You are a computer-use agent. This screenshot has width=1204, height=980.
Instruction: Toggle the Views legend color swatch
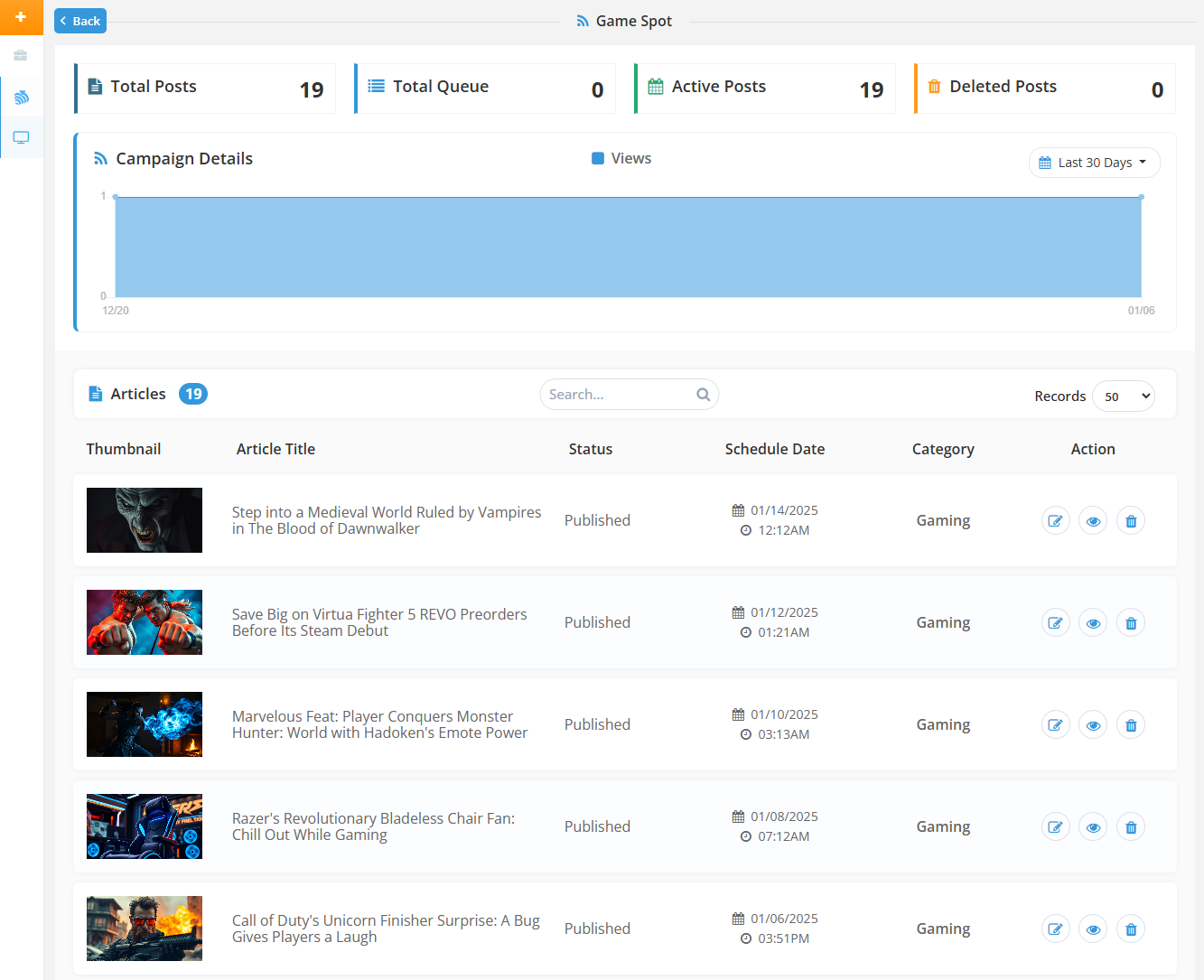(598, 159)
